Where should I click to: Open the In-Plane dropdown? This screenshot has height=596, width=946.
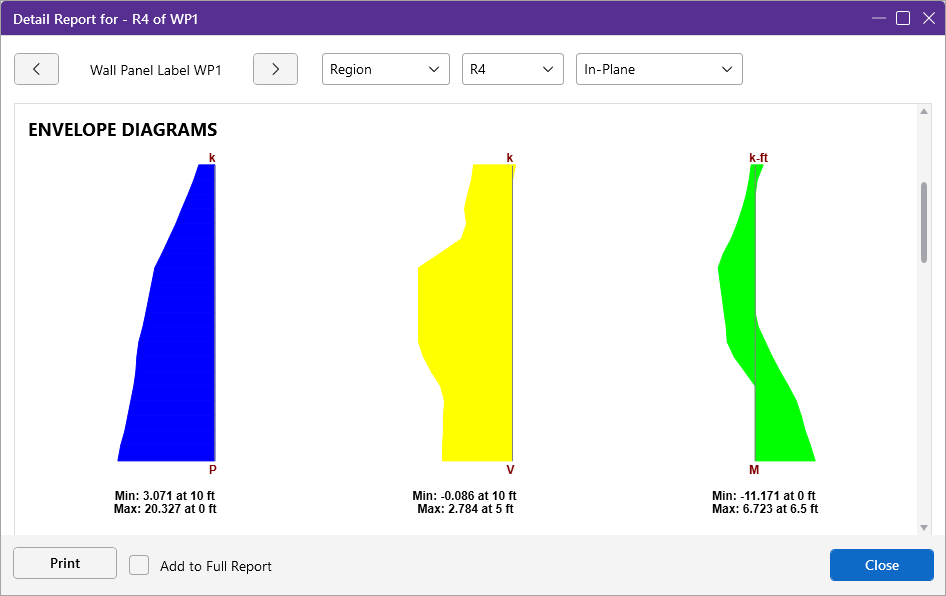[x=658, y=69]
